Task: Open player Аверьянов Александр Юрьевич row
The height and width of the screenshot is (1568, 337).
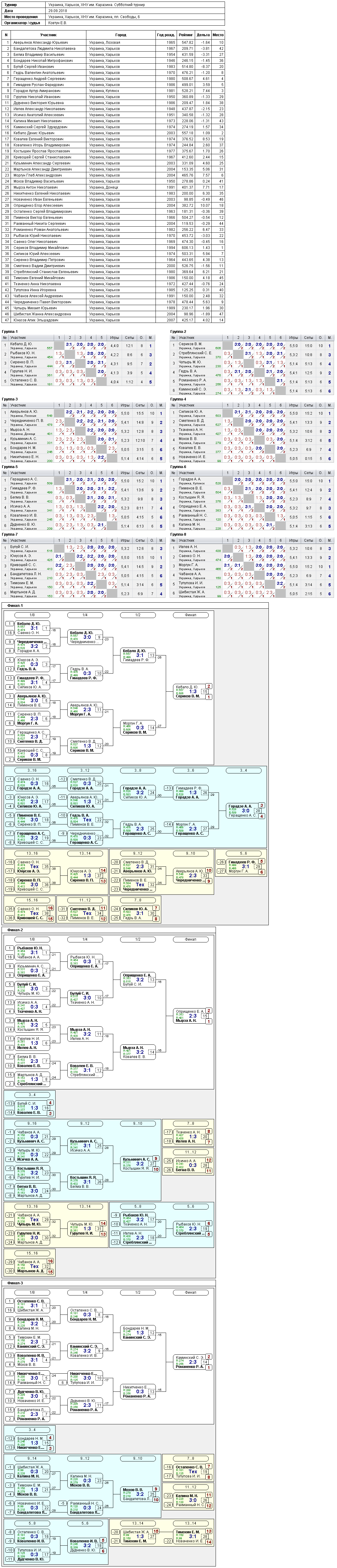Action: 113,43
